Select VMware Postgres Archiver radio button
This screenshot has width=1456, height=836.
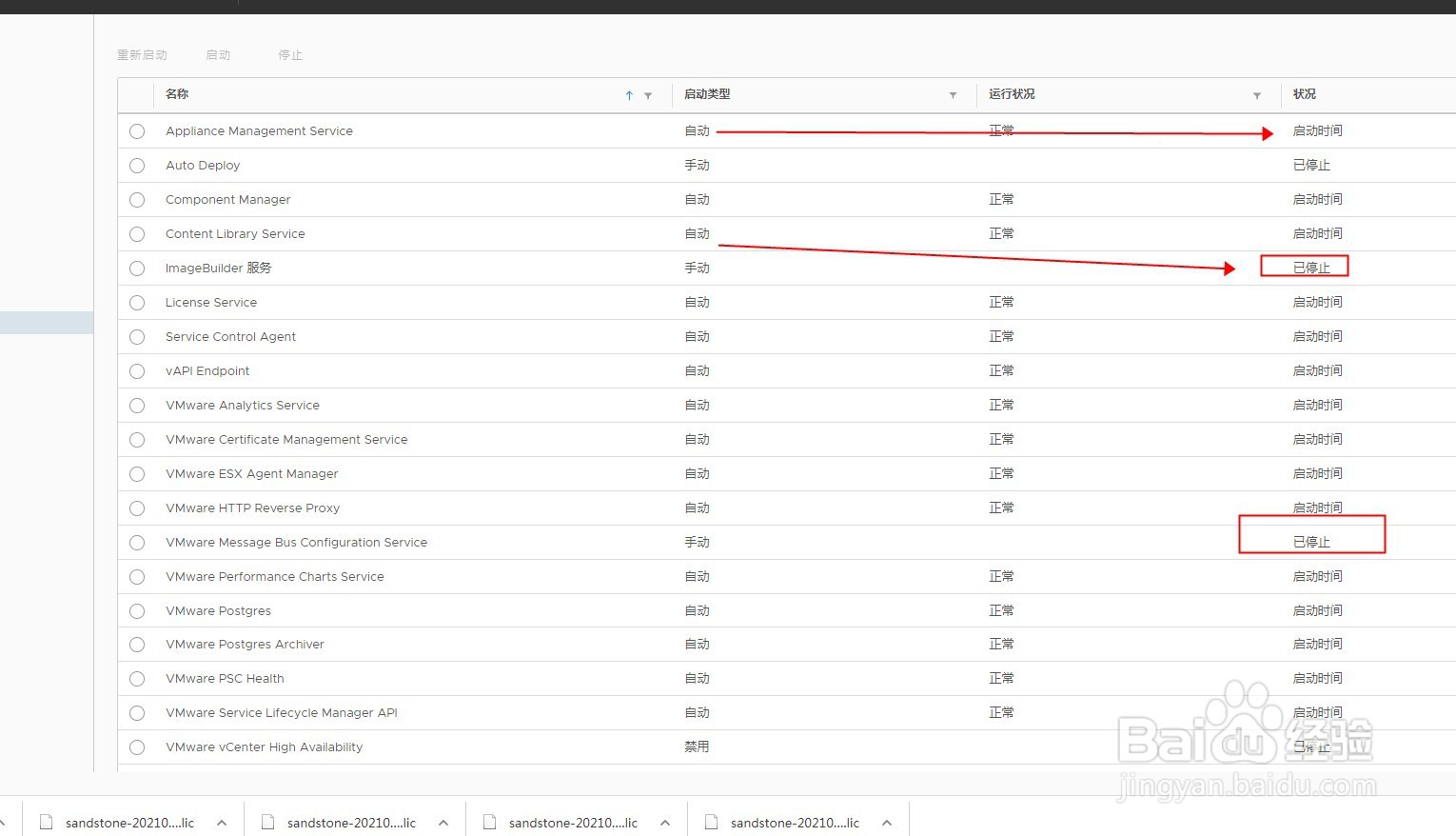(137, 645)
